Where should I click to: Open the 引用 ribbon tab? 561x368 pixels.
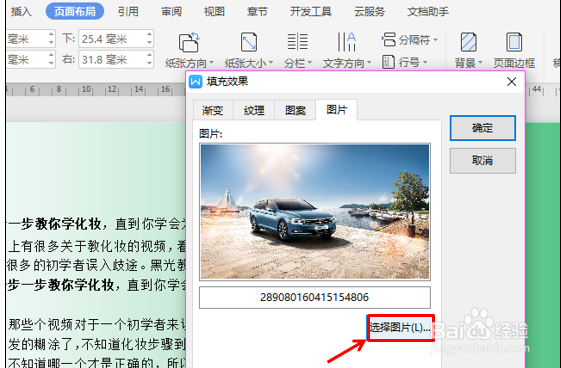coord(128,12)
